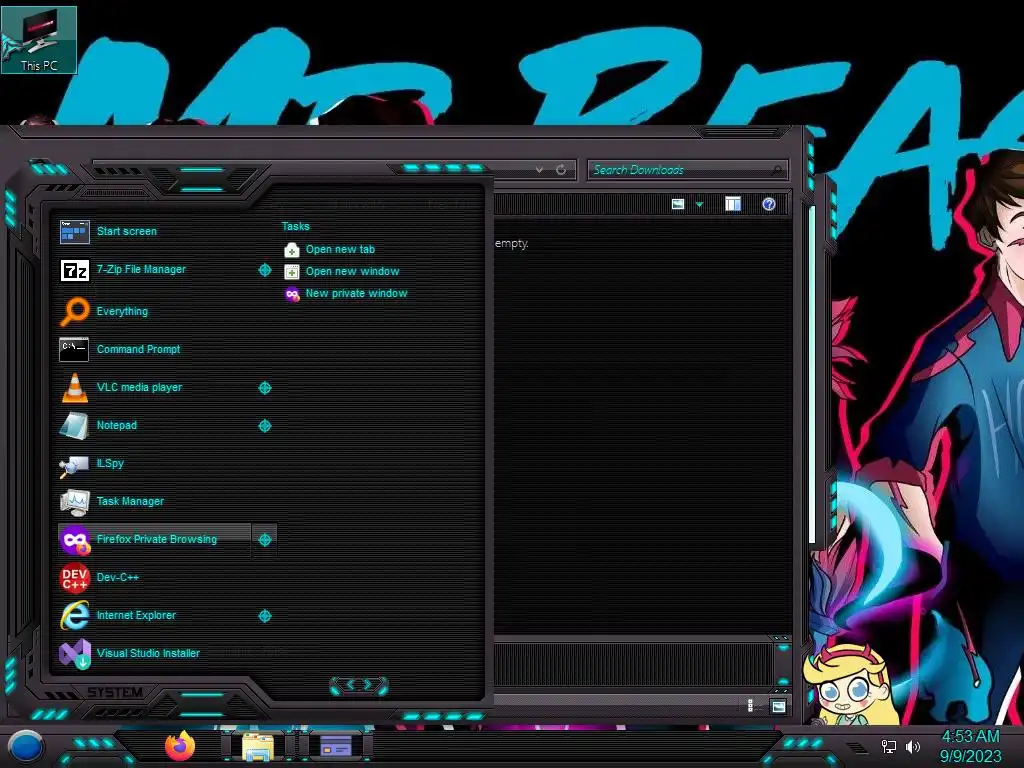Click the Explorer search magnifier icon
1024x768 pixels.
coord(776,170)
